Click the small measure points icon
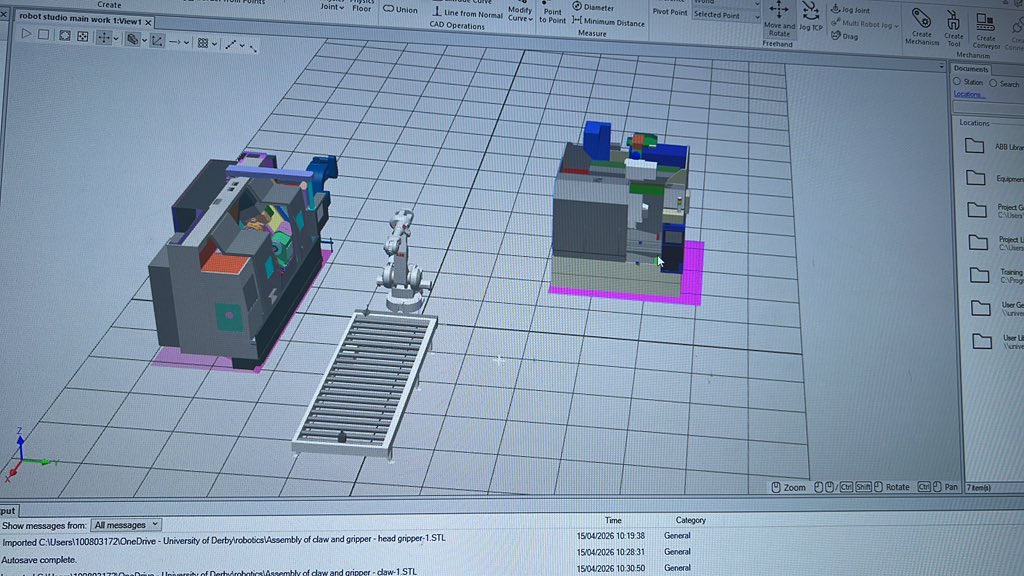This screenshot has width=1024, height=576. pyautogui.click(x=253, y=48)
